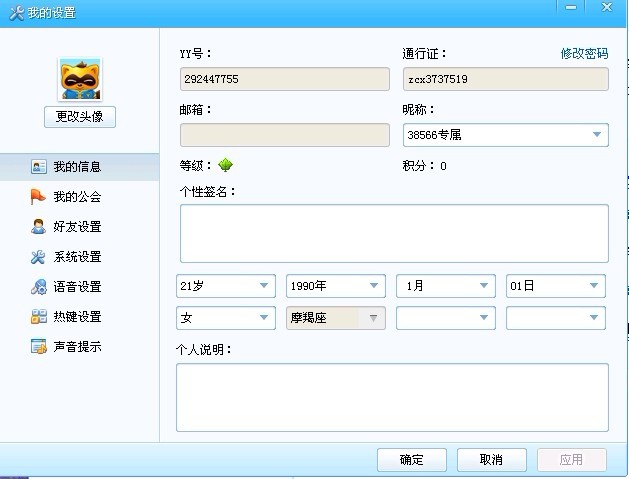The width and height of the screenshot is (629, 479).
Task: Click the 热键设置 grid icon
Action: (x=39, y=317)
